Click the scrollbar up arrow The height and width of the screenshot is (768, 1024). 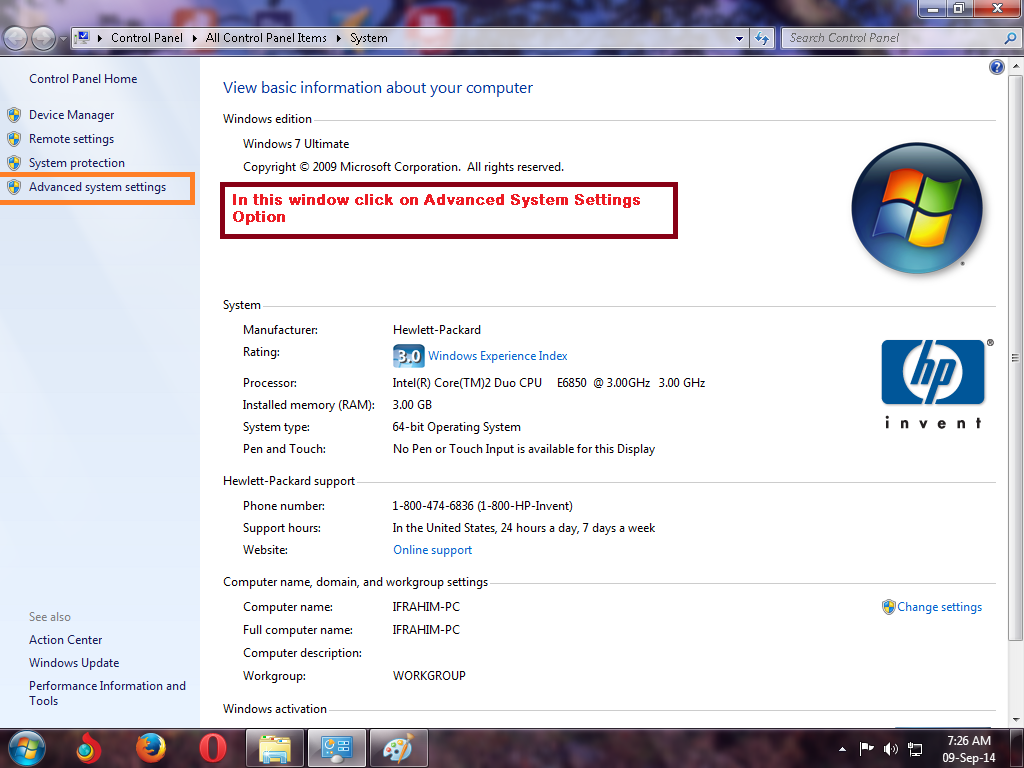[x=1016, y=66]
